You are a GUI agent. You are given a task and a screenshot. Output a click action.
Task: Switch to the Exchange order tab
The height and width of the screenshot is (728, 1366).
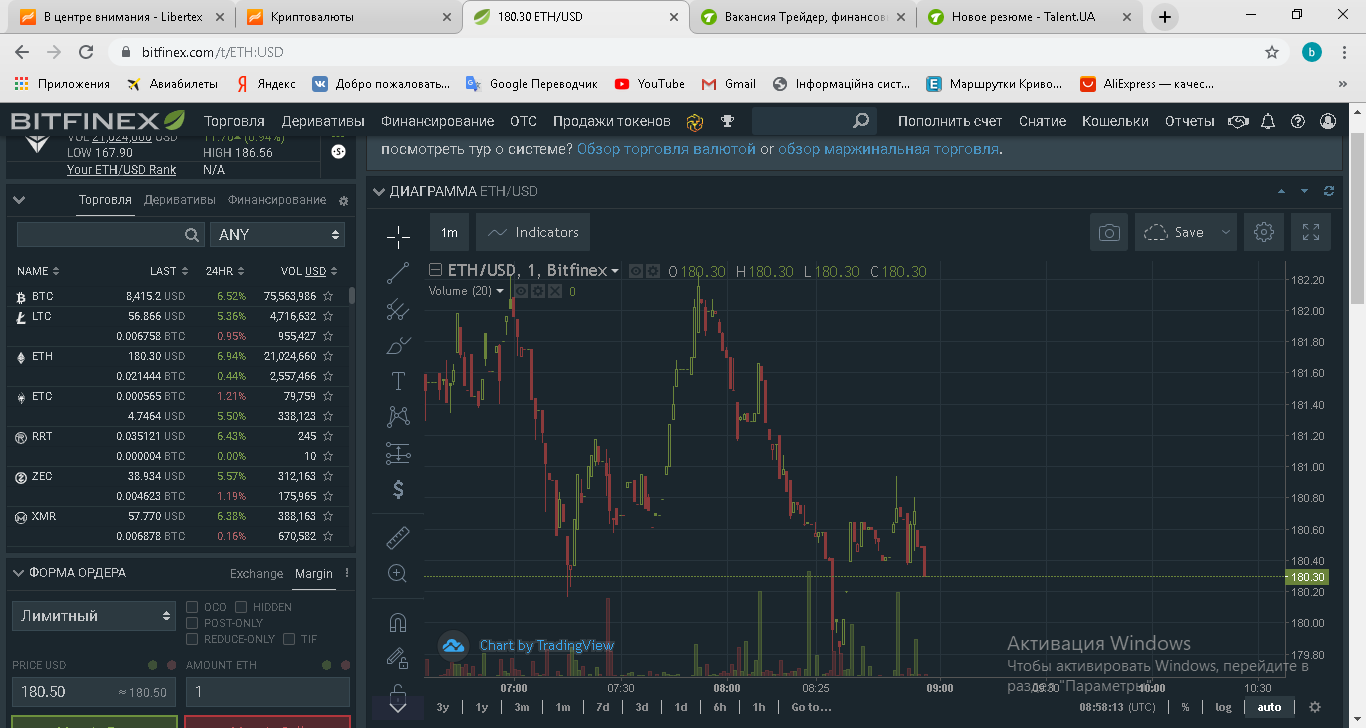point(256,574)
